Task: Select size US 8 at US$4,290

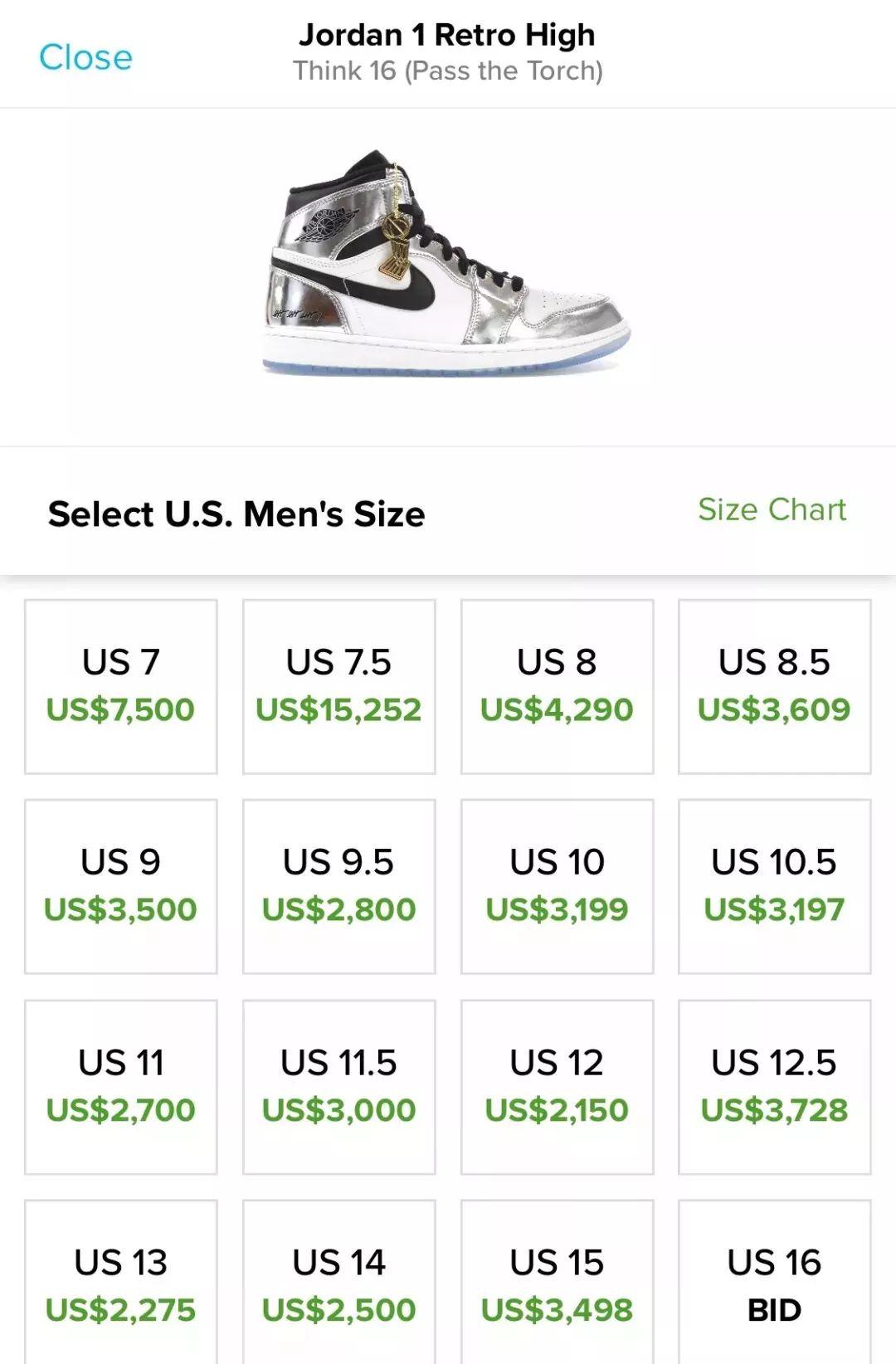Action: 558,687
